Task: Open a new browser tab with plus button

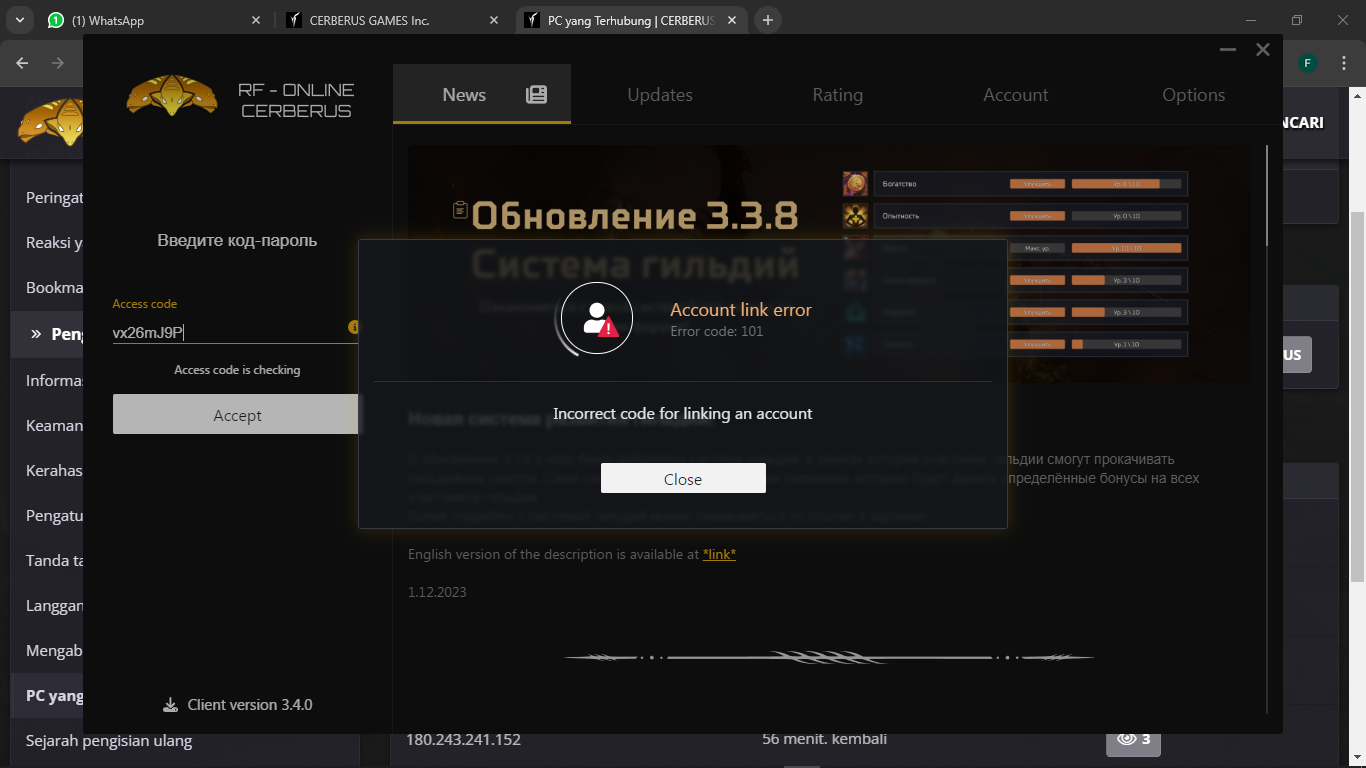Action: pos(767,20)
